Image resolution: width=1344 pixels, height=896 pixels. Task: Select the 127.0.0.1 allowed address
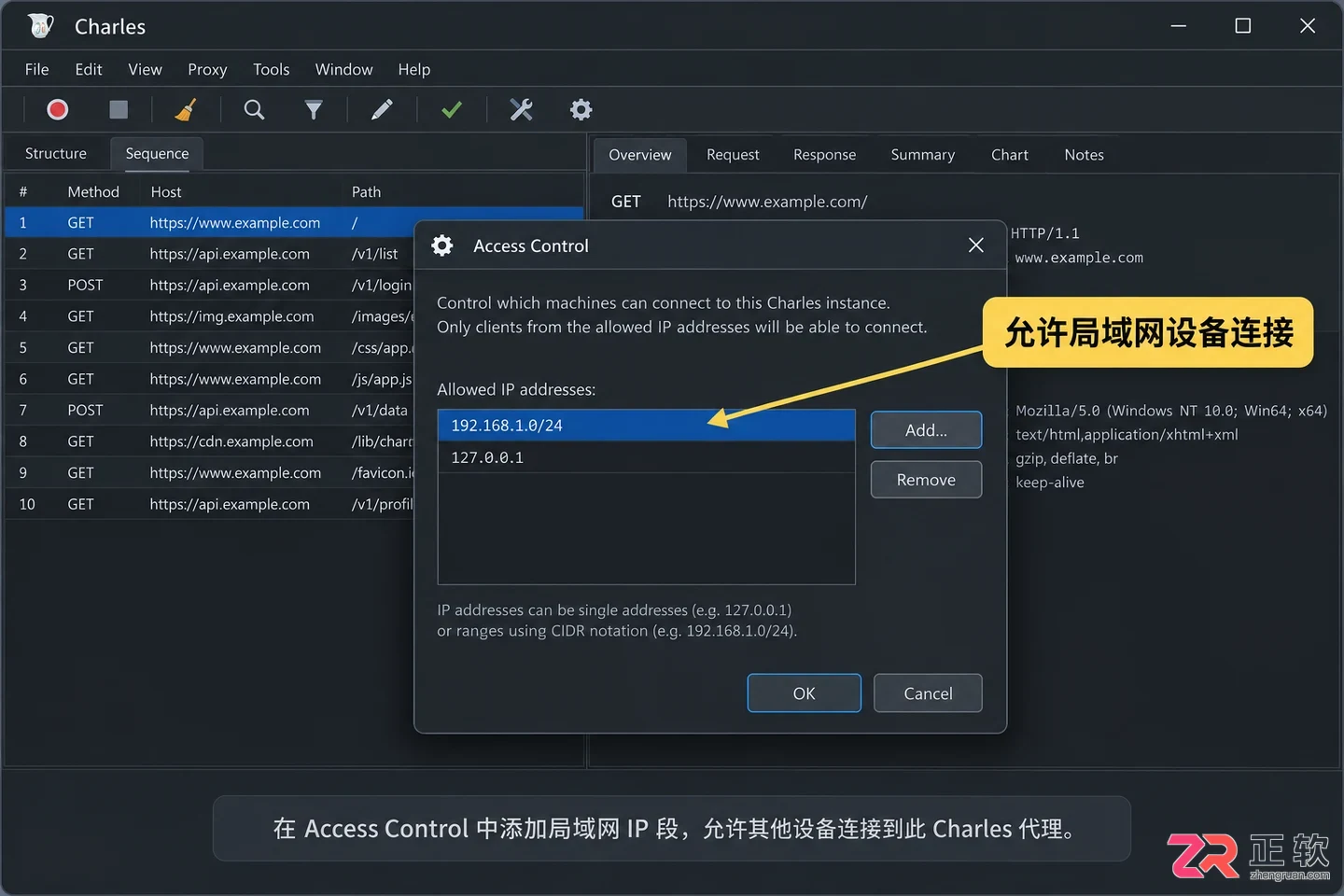click(646, 457)
